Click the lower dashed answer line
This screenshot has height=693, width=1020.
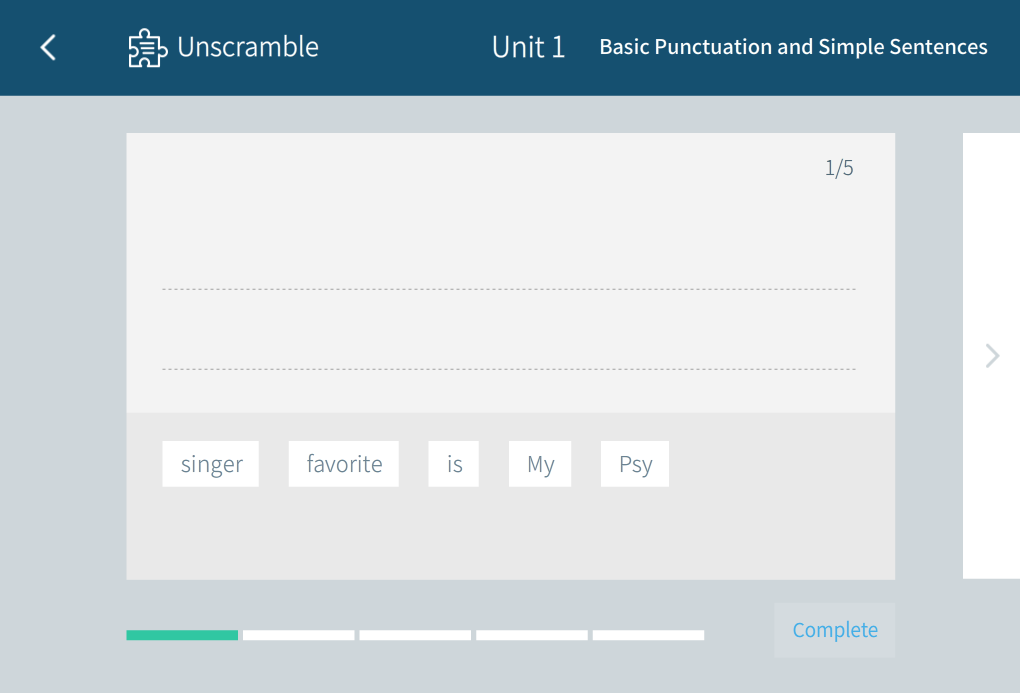point(508,369)
